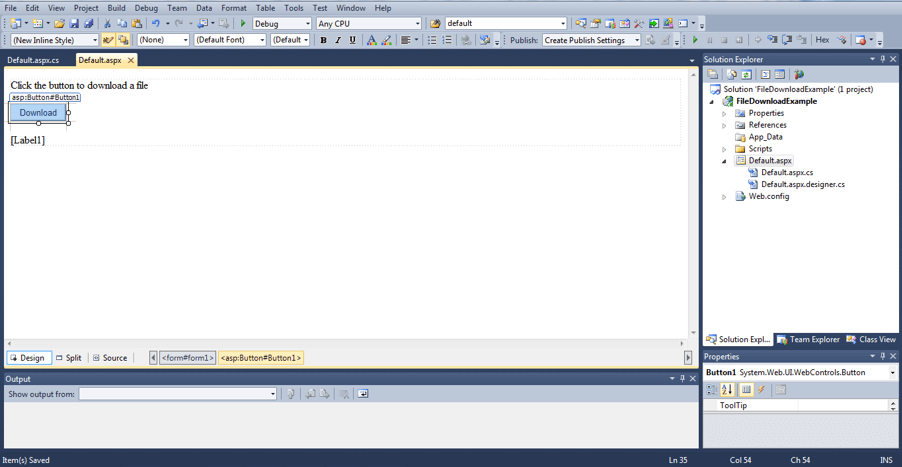Expand the Properties tree node
Viewport: 902px width, 467px height.
(x=724, y=113)
